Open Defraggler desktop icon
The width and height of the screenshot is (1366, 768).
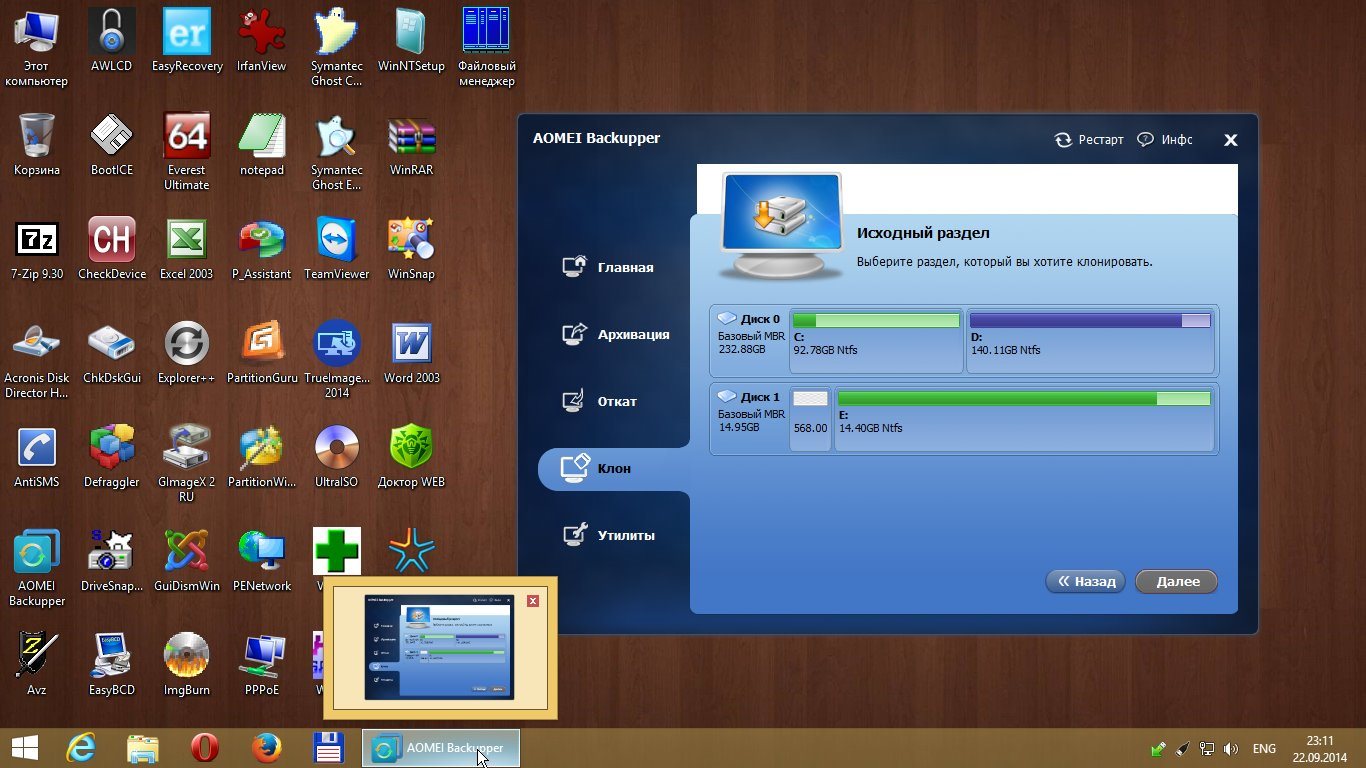pyautogui.click(x=111, y=457)
